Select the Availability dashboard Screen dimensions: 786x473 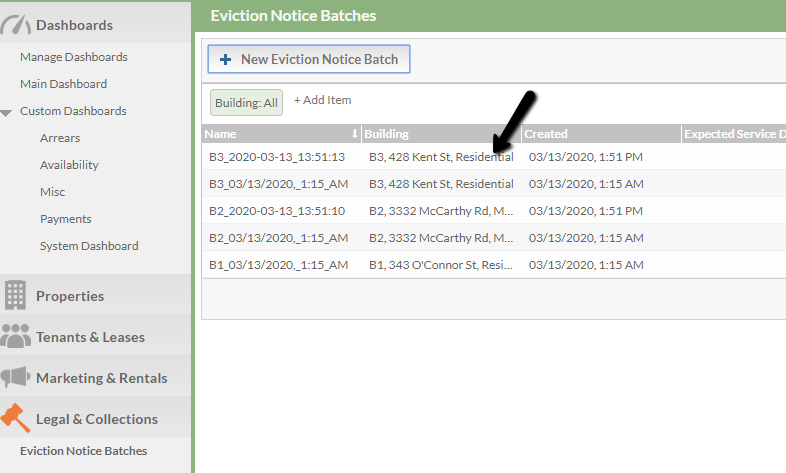[69, 165]
